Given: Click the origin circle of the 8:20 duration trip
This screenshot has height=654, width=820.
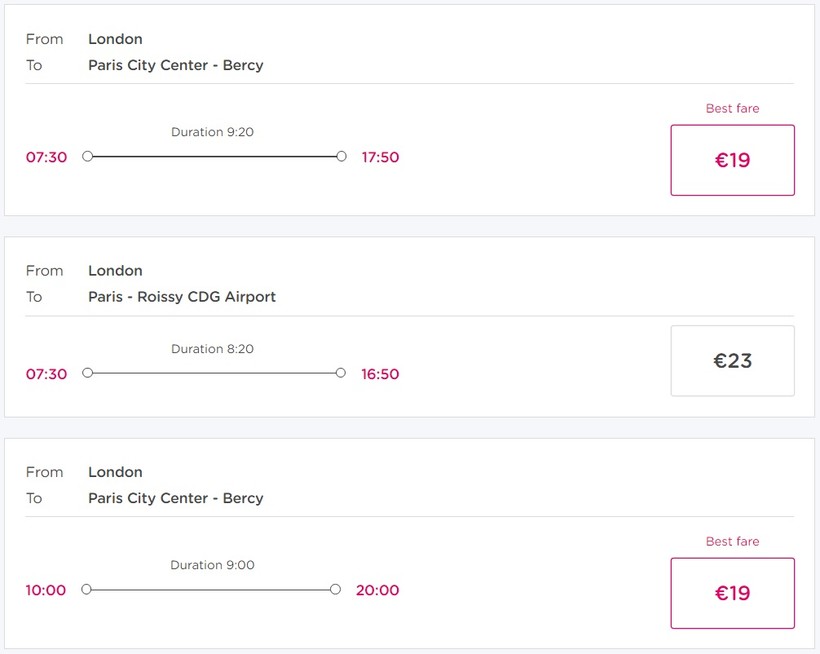Looking at the screenshot, I should 87,373.
